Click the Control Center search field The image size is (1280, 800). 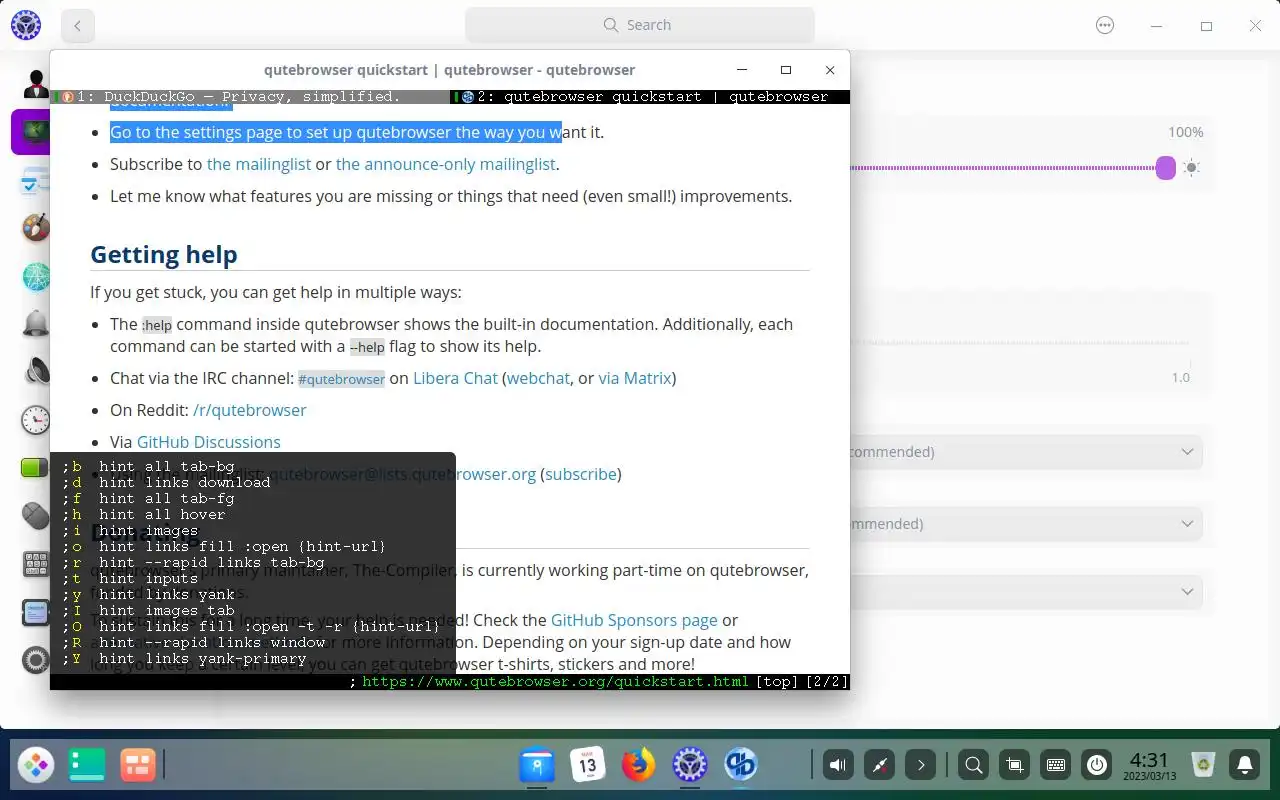point(640,25)
